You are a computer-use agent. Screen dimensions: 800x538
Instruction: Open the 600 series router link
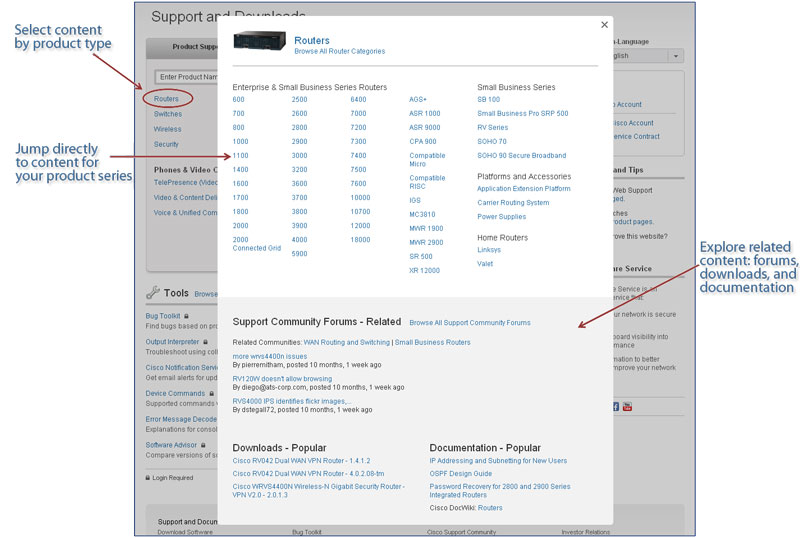[x=238, y=100]
